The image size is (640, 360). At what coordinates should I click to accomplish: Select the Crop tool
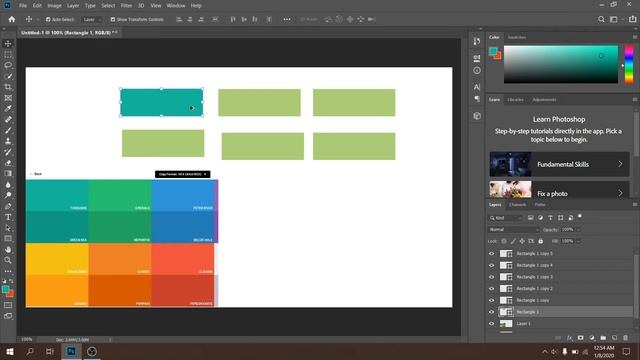pyautogui.click(x=8, y=87)
